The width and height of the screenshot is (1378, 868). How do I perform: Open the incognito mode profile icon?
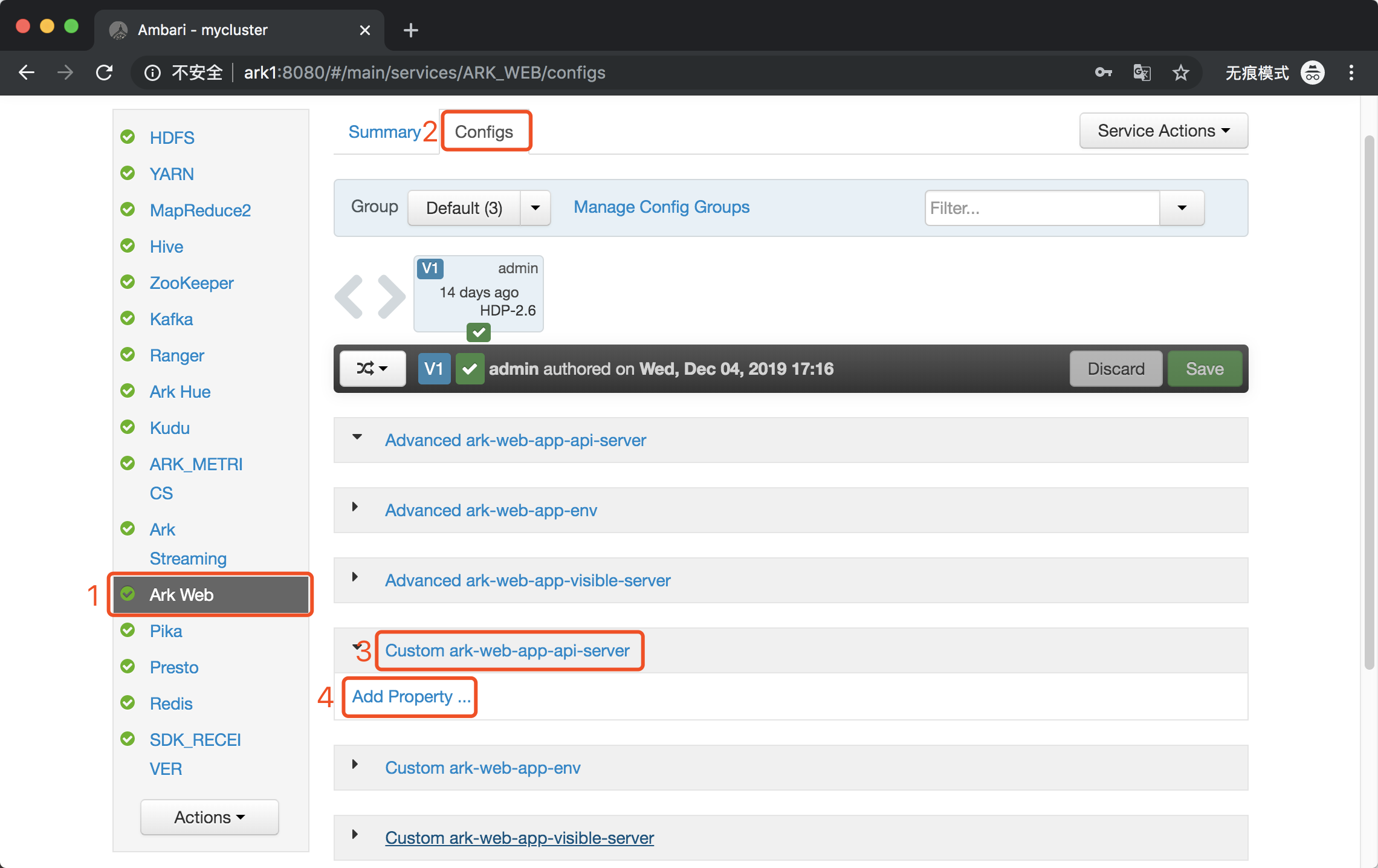click(1313, 73)
